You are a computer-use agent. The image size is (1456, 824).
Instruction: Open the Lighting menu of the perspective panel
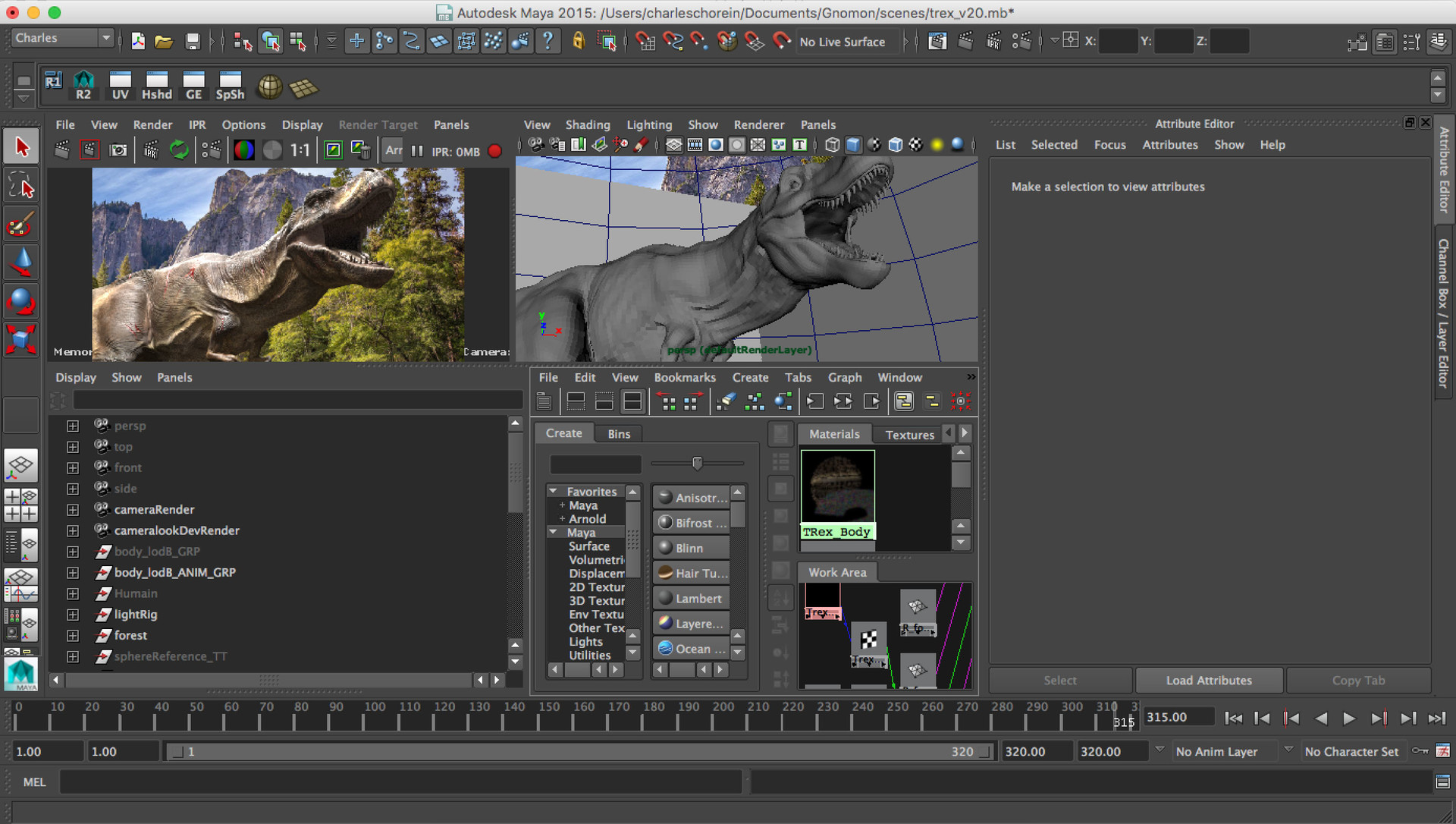point(649,124)
